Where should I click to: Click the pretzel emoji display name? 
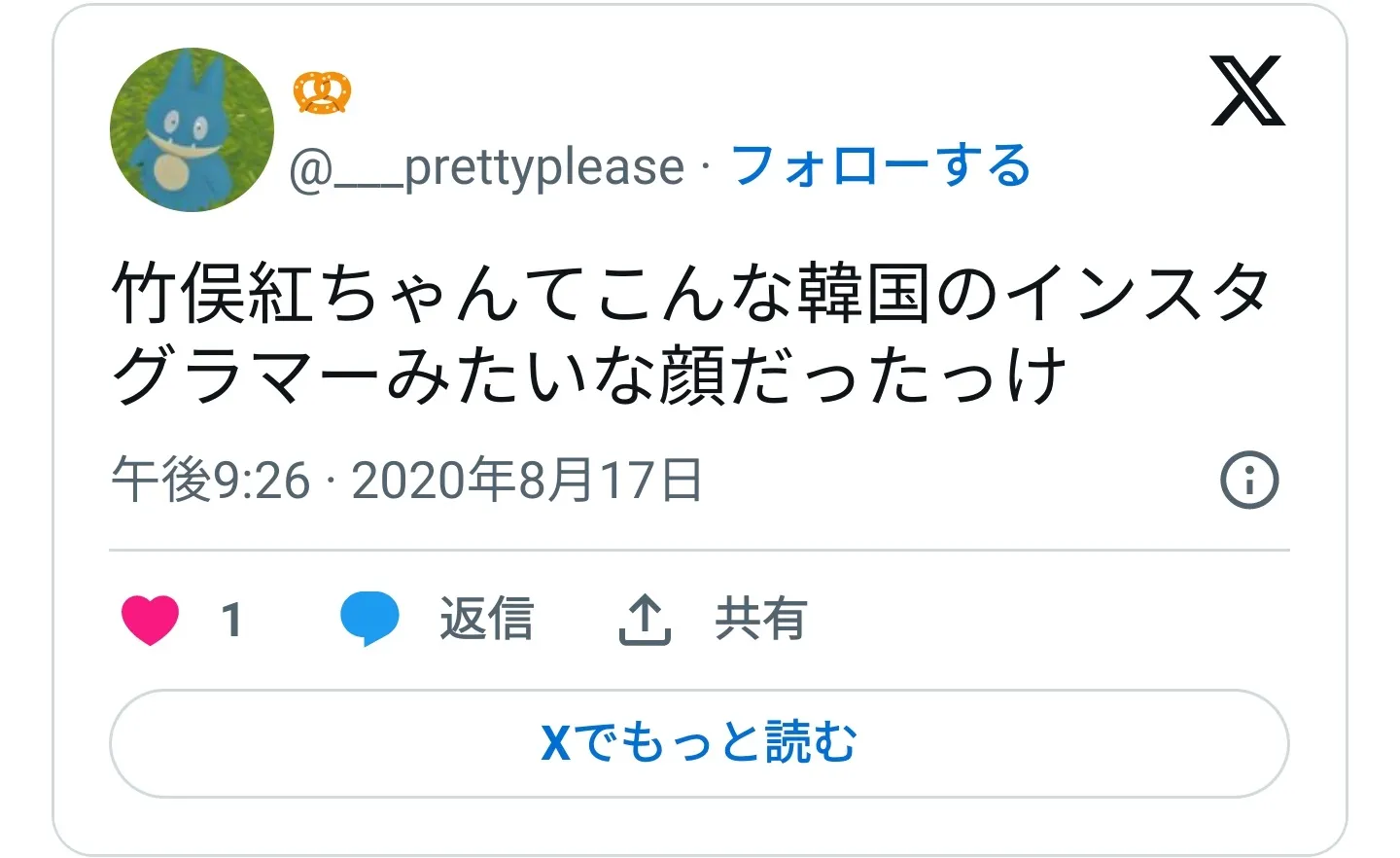click(x=322, y=92)
